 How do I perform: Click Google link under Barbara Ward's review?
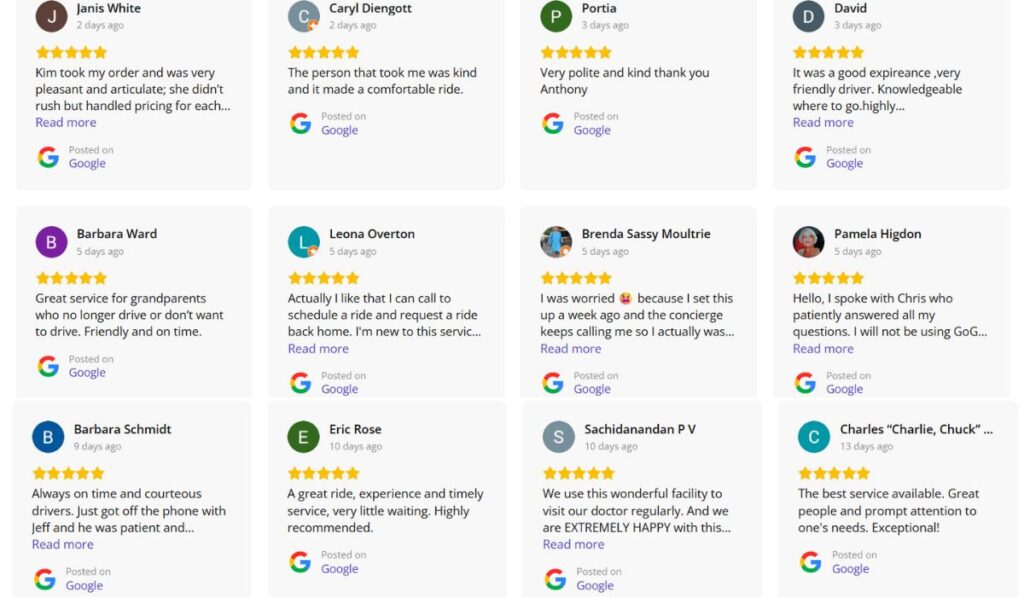[87, 373]
